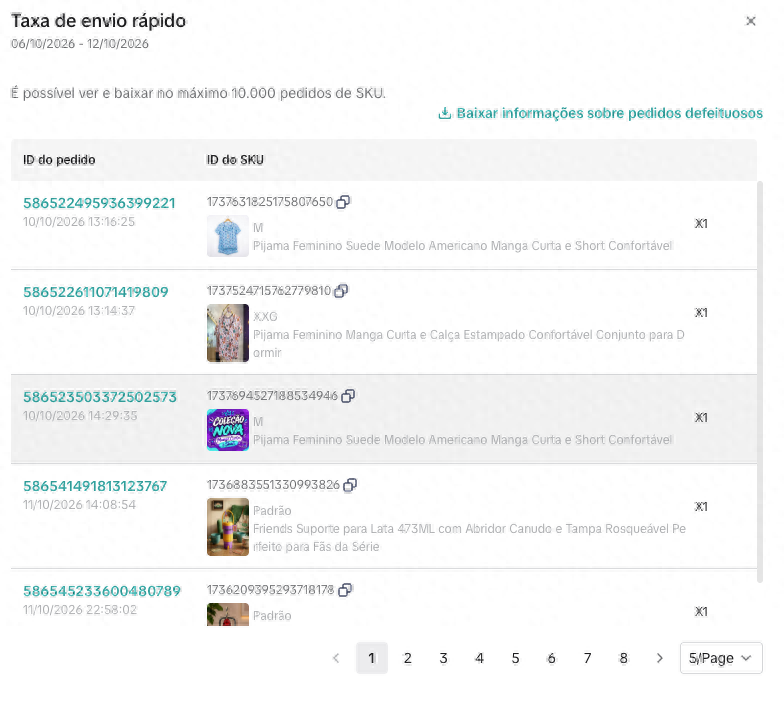784x706 pixels.
Task: Click timestamp 11/10/2026 14:08:54
Action: (x=80, y=505)
